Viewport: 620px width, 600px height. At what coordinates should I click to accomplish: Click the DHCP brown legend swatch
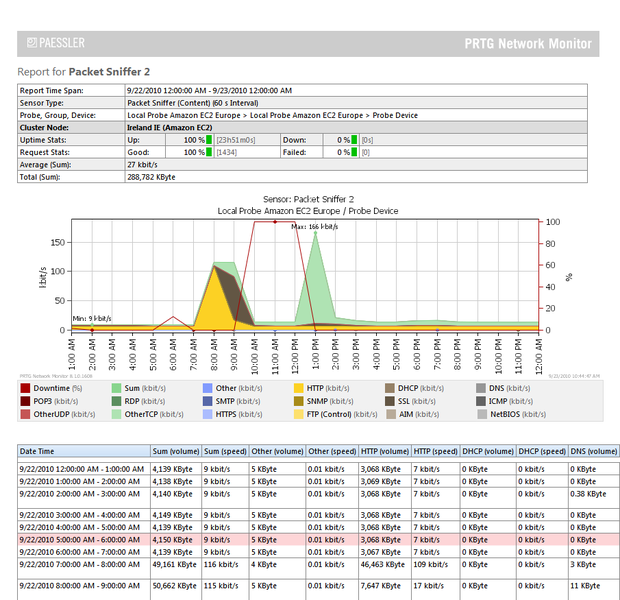[390, 388]
